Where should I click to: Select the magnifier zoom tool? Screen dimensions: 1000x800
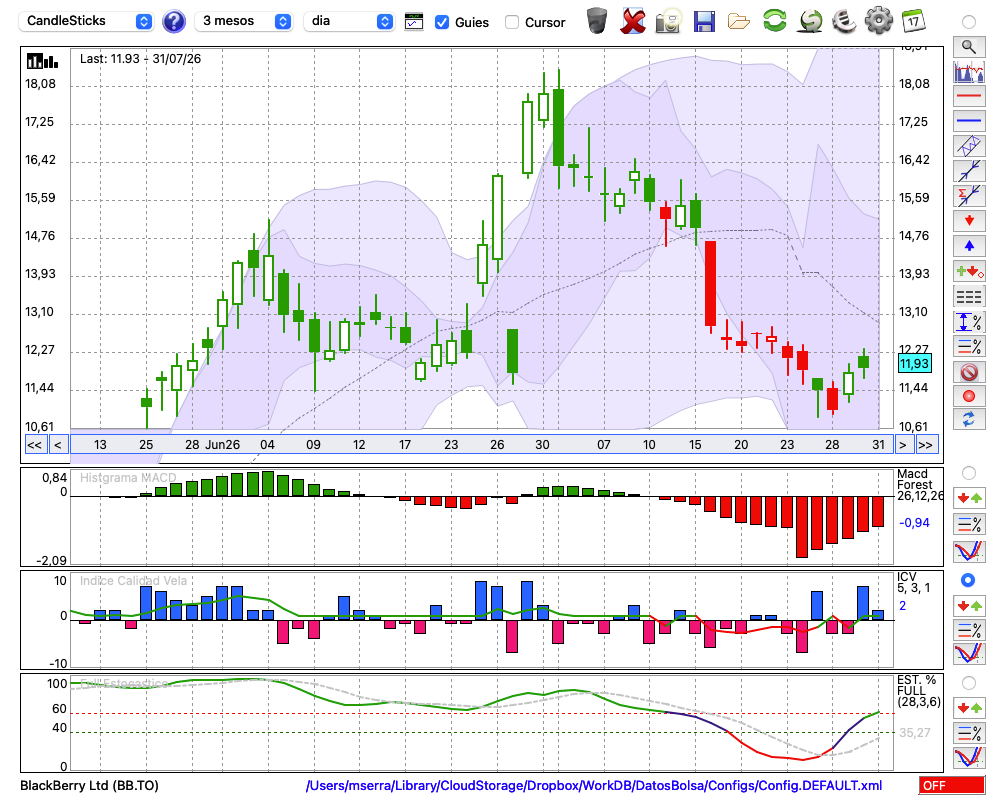tap(969, 47)
